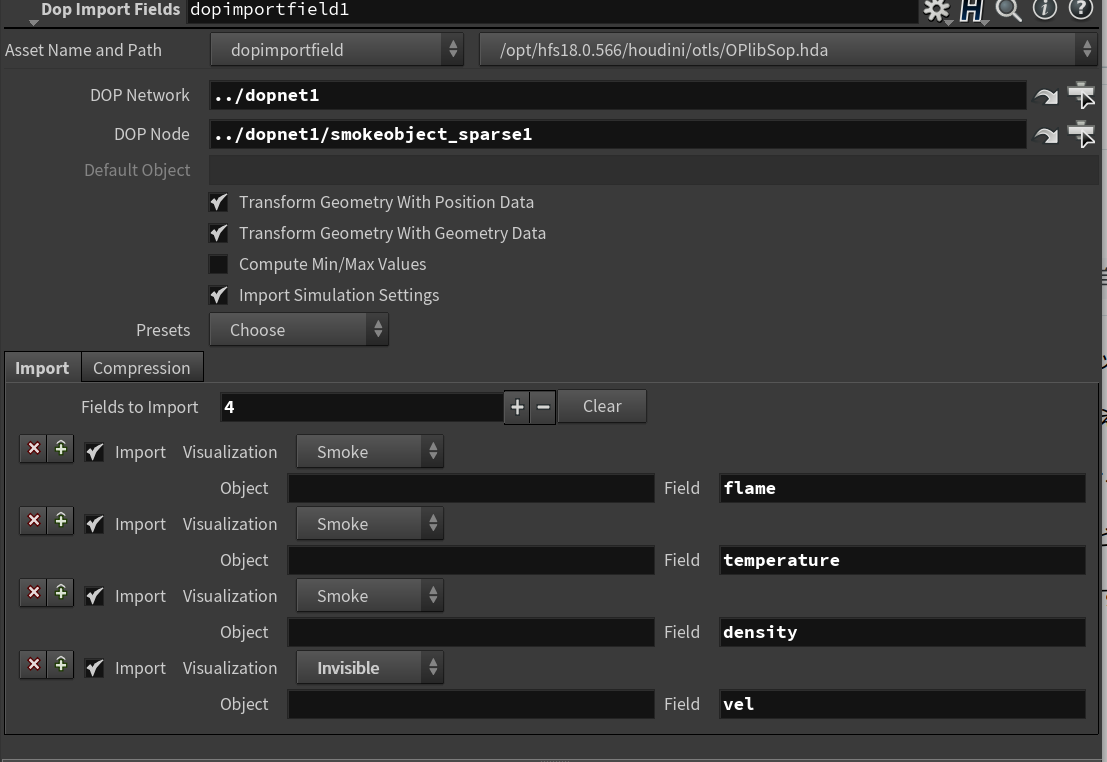Switch to the Import tab

pyautogui.click(x=42, y=368)
